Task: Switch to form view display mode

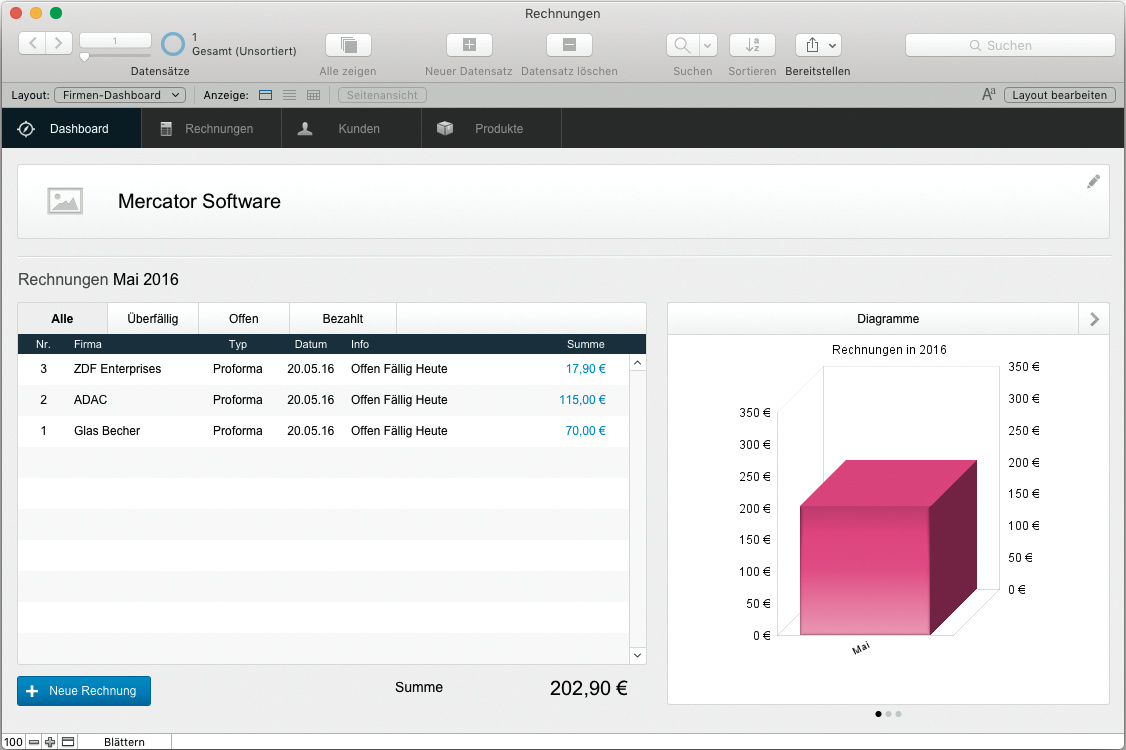Action: (x=265, y=95)
